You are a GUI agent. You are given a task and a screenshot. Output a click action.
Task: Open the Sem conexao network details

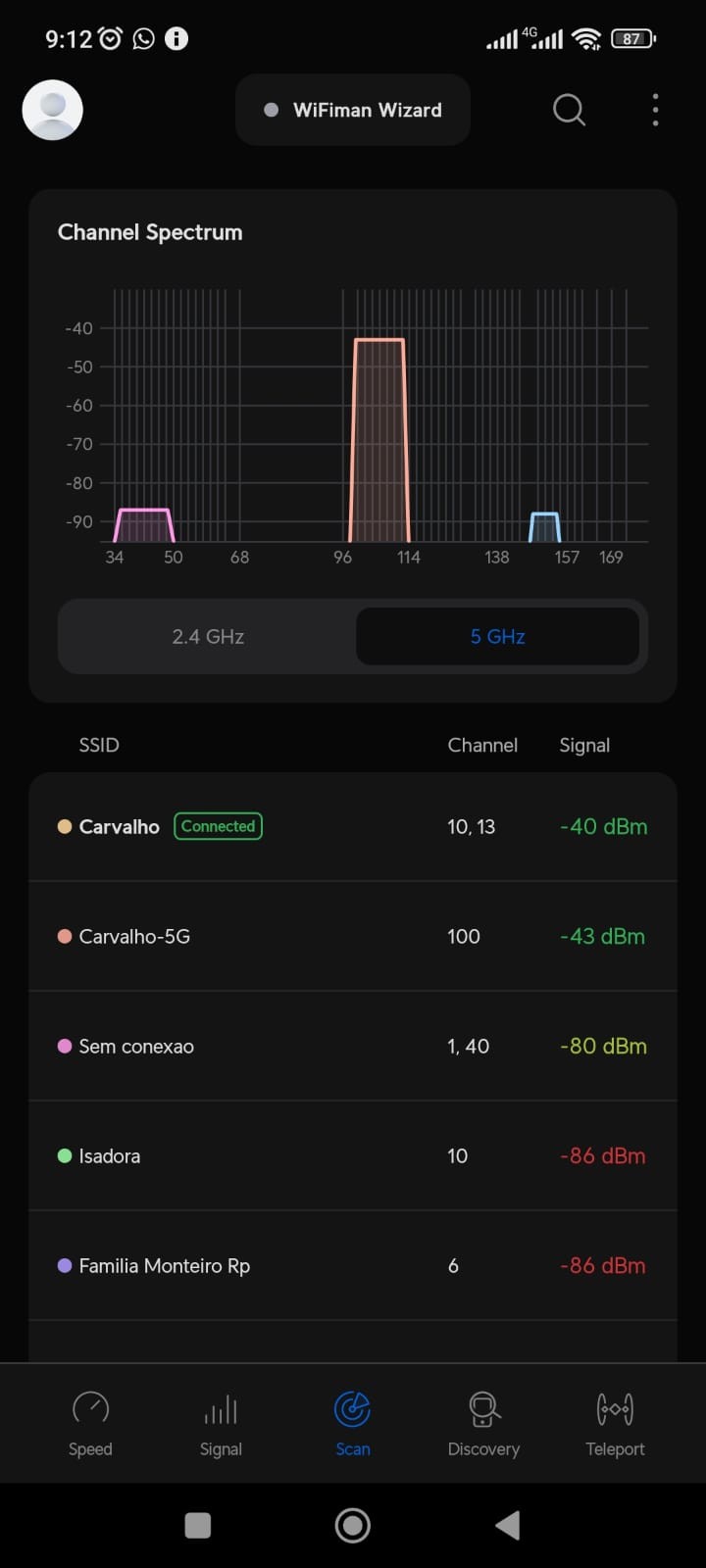(x=353, y=1047)
